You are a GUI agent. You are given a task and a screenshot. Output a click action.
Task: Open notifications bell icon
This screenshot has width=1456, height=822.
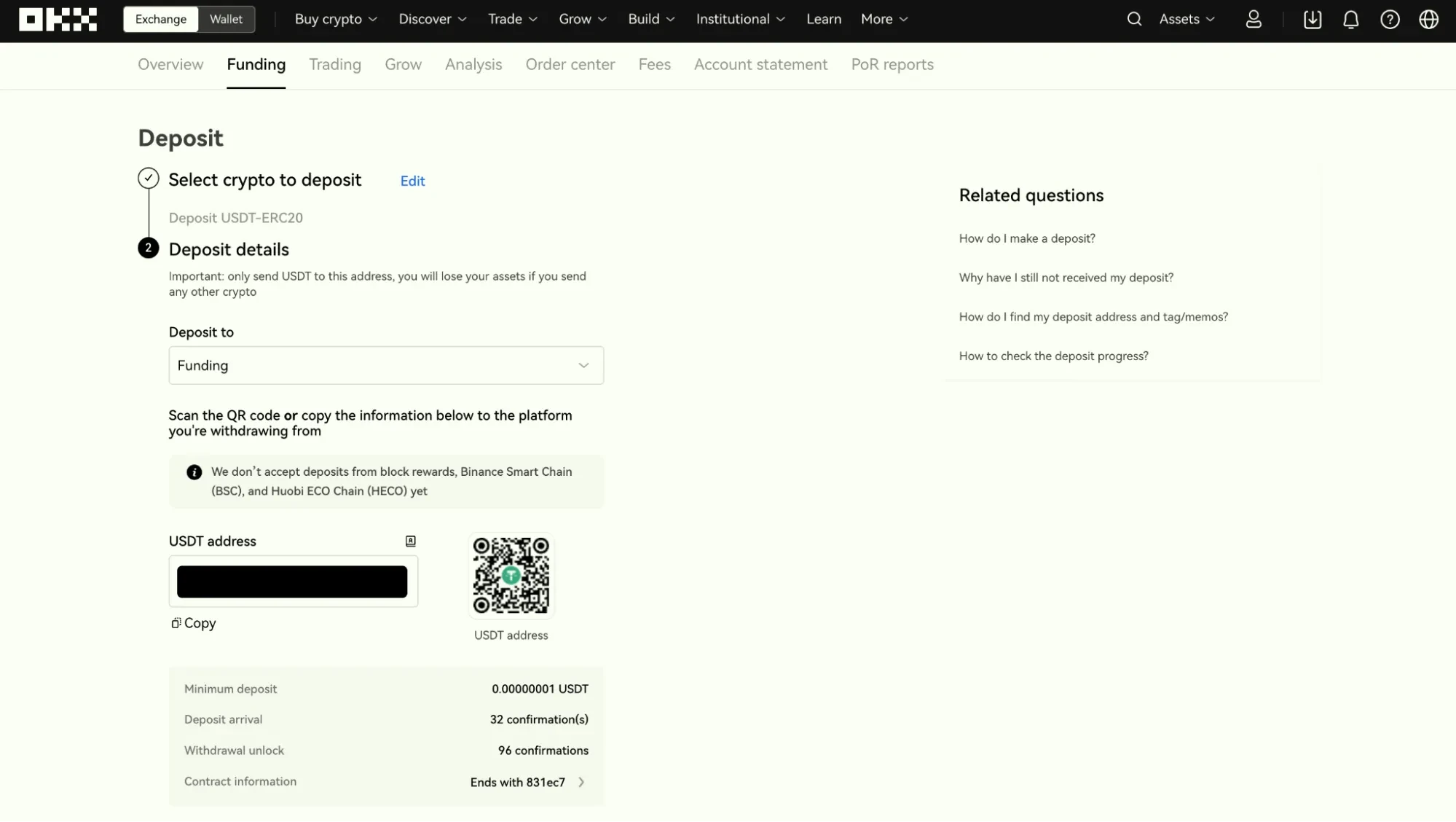tap(1351, 20)
